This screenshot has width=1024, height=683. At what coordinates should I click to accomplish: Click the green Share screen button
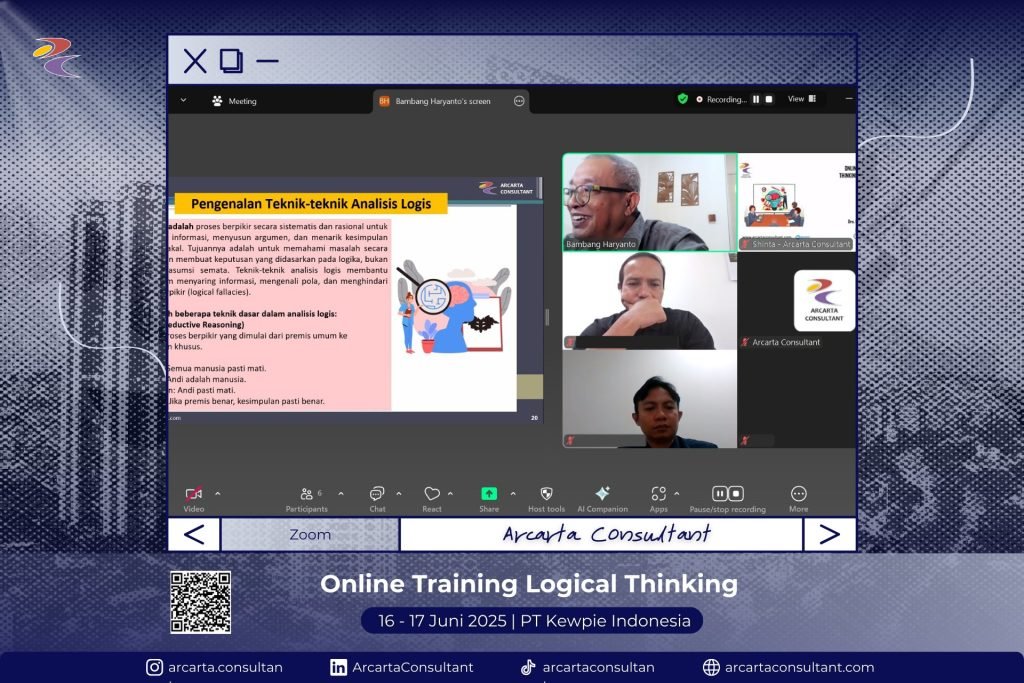click(489, 494)
